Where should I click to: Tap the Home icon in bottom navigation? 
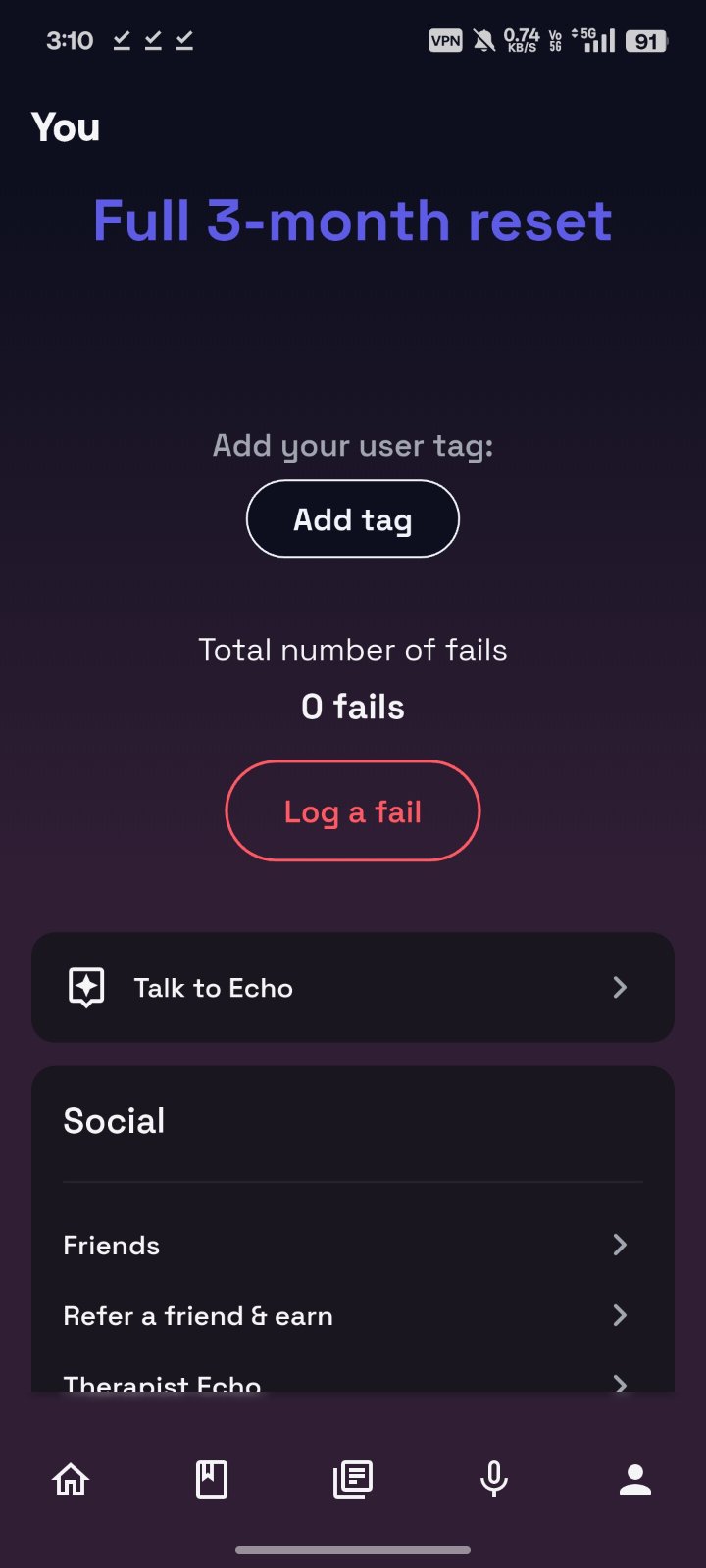(x=71, y=1479)
